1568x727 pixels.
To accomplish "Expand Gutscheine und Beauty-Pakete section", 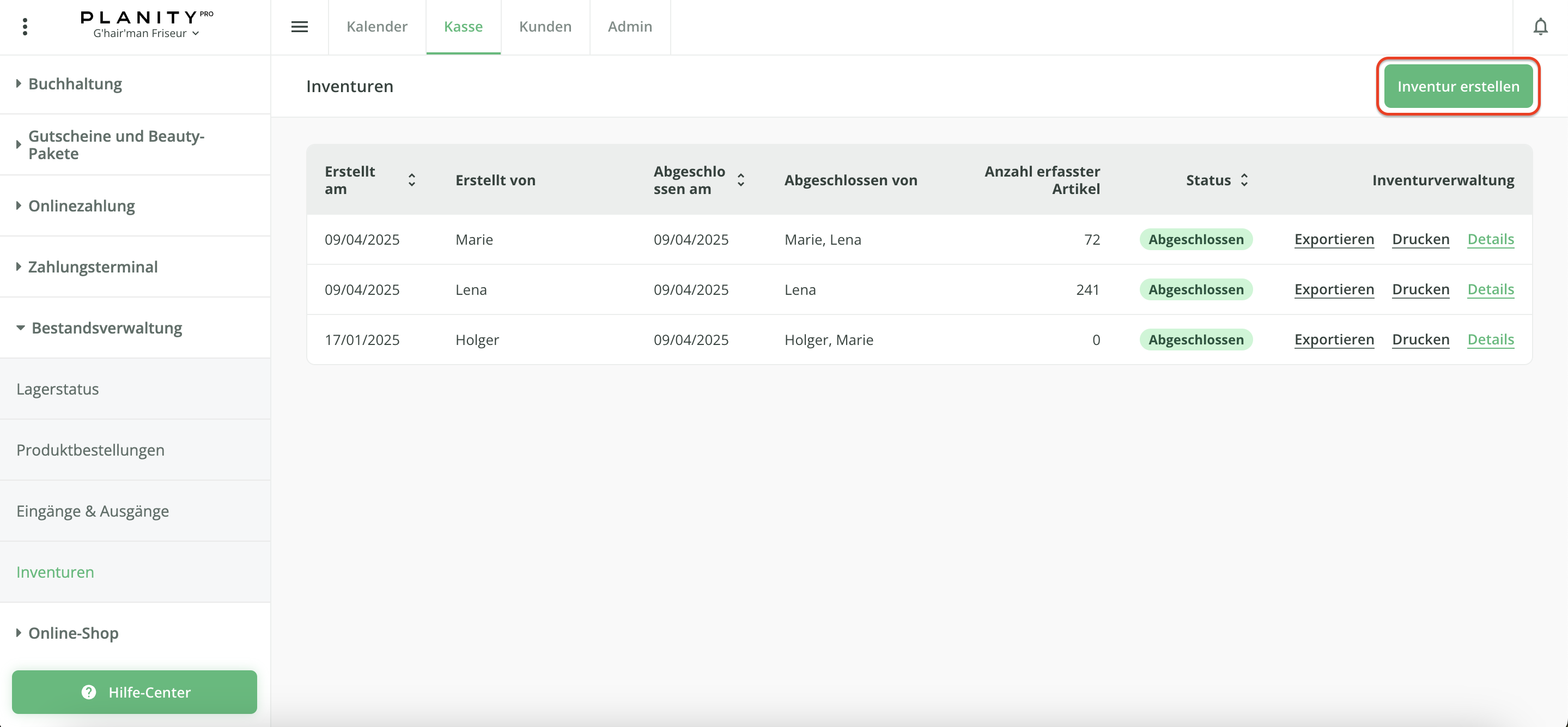I will [116, 145].
